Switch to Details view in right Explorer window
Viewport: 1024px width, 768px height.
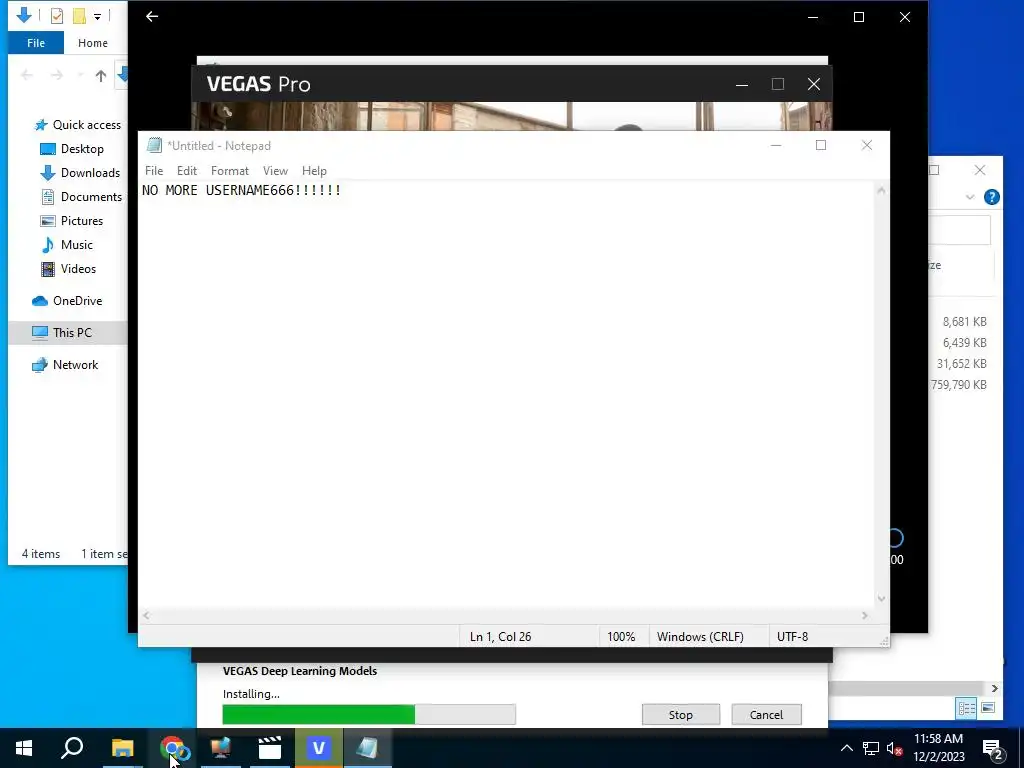[x=967, y=707]
